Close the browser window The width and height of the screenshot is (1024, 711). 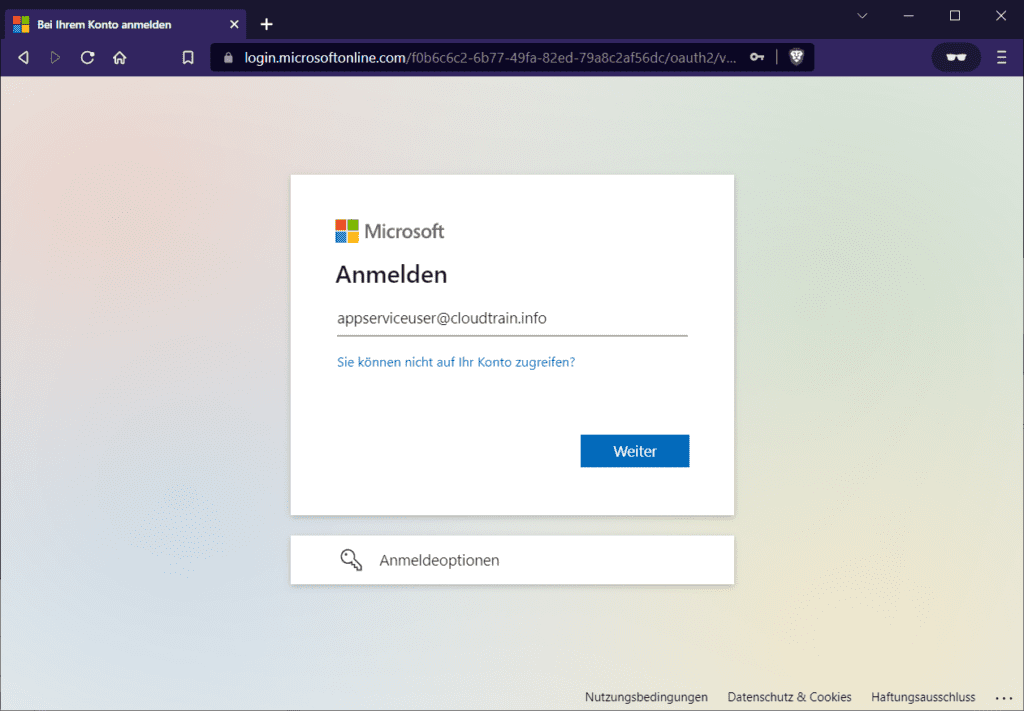tap(1001, 16)
